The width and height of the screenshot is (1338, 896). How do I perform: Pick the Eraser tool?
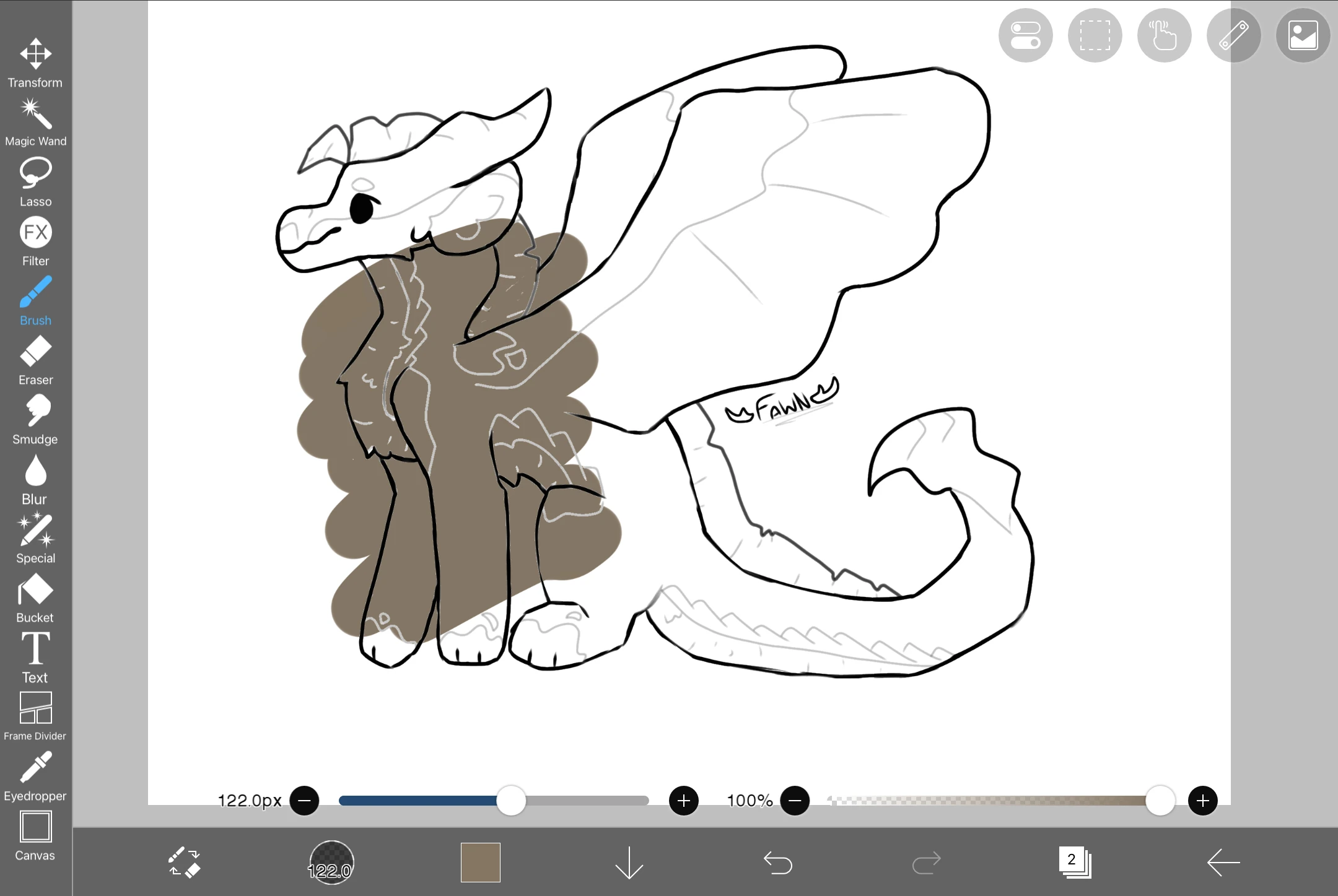(x=35, y=360)
